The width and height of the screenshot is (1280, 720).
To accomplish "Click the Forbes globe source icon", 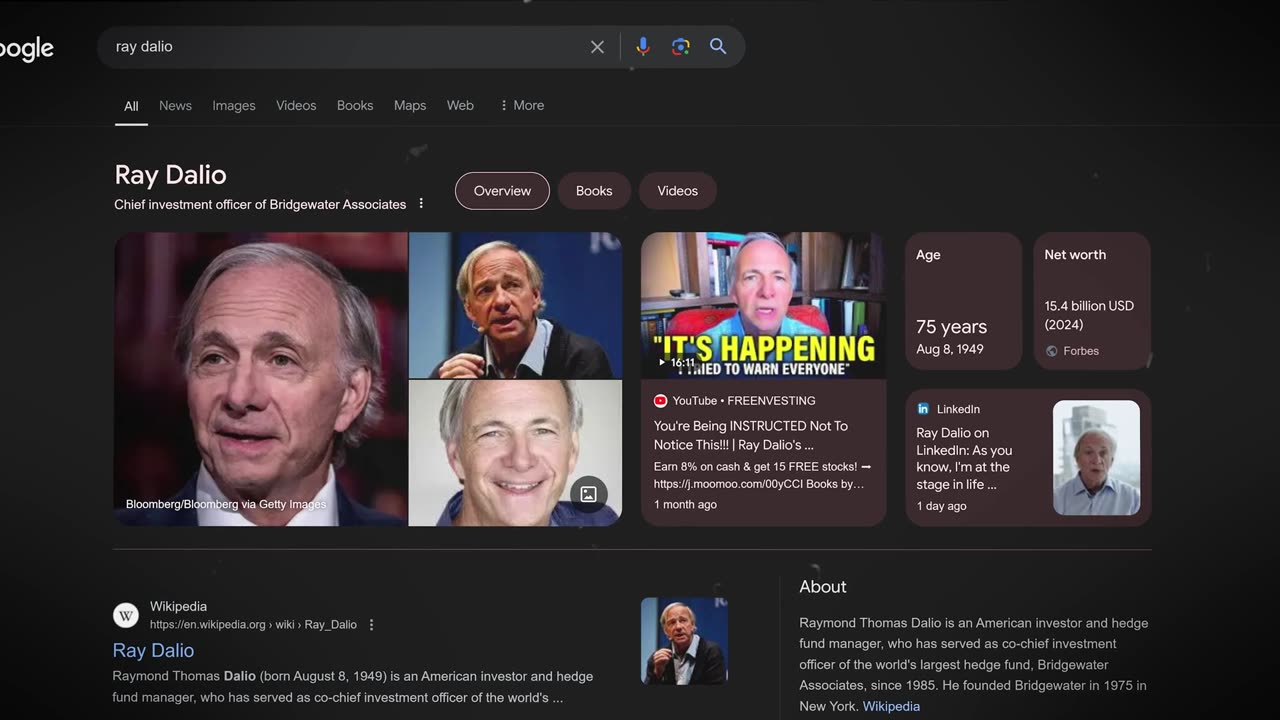I will tap(1051, 351).
